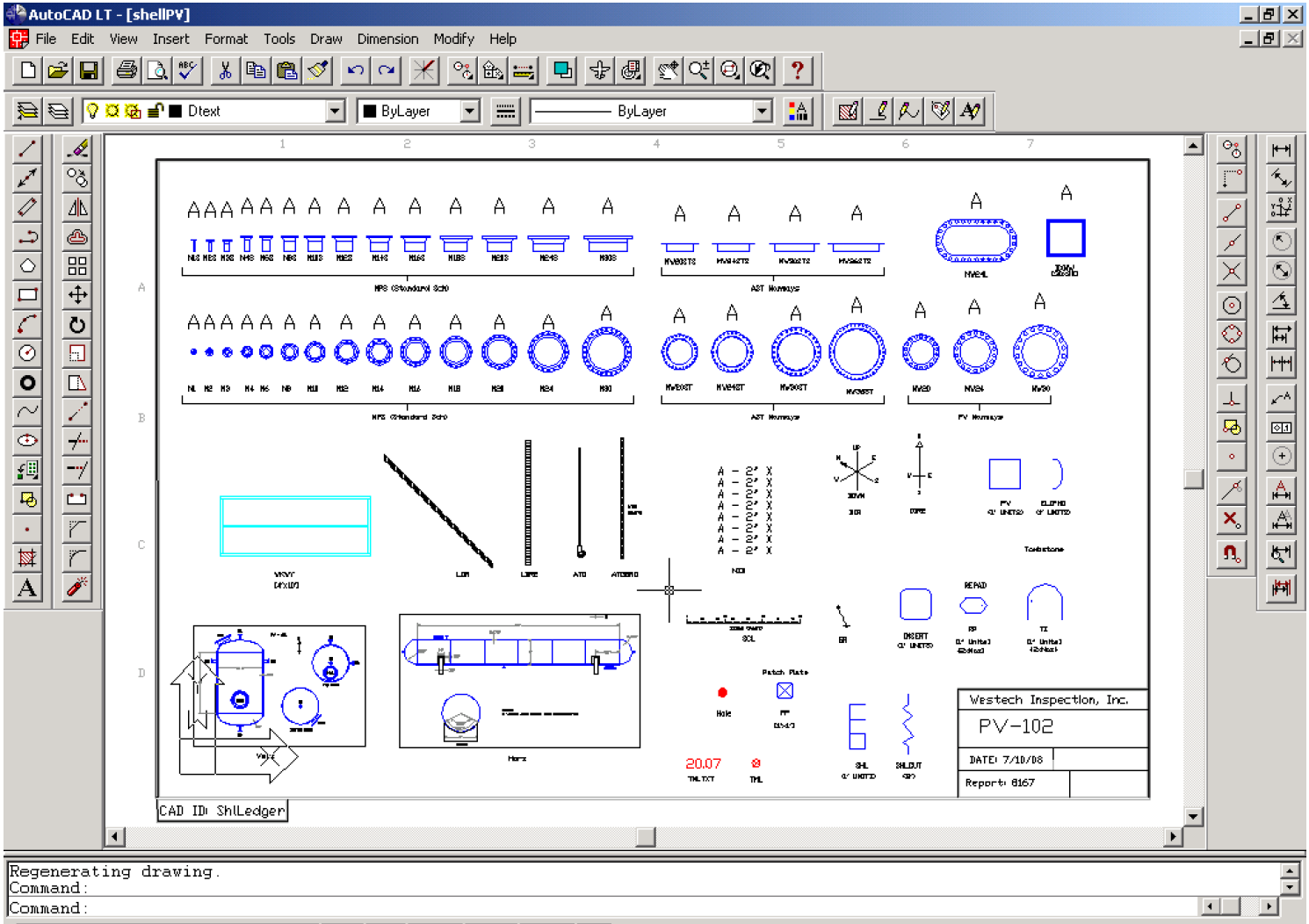
Task: Open the Hatch tool
Action: click(x=26, y=558)
